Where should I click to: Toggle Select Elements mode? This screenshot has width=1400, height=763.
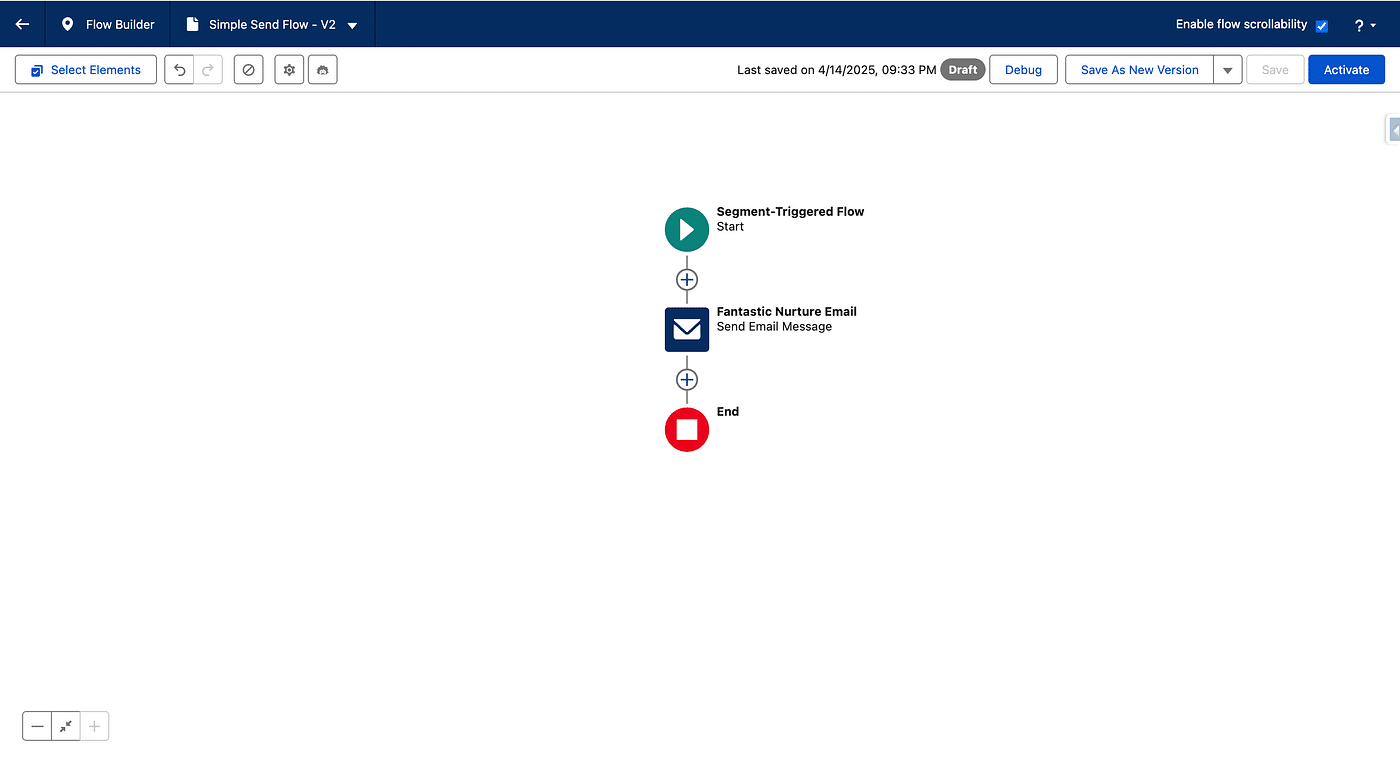tap(86, 70)
